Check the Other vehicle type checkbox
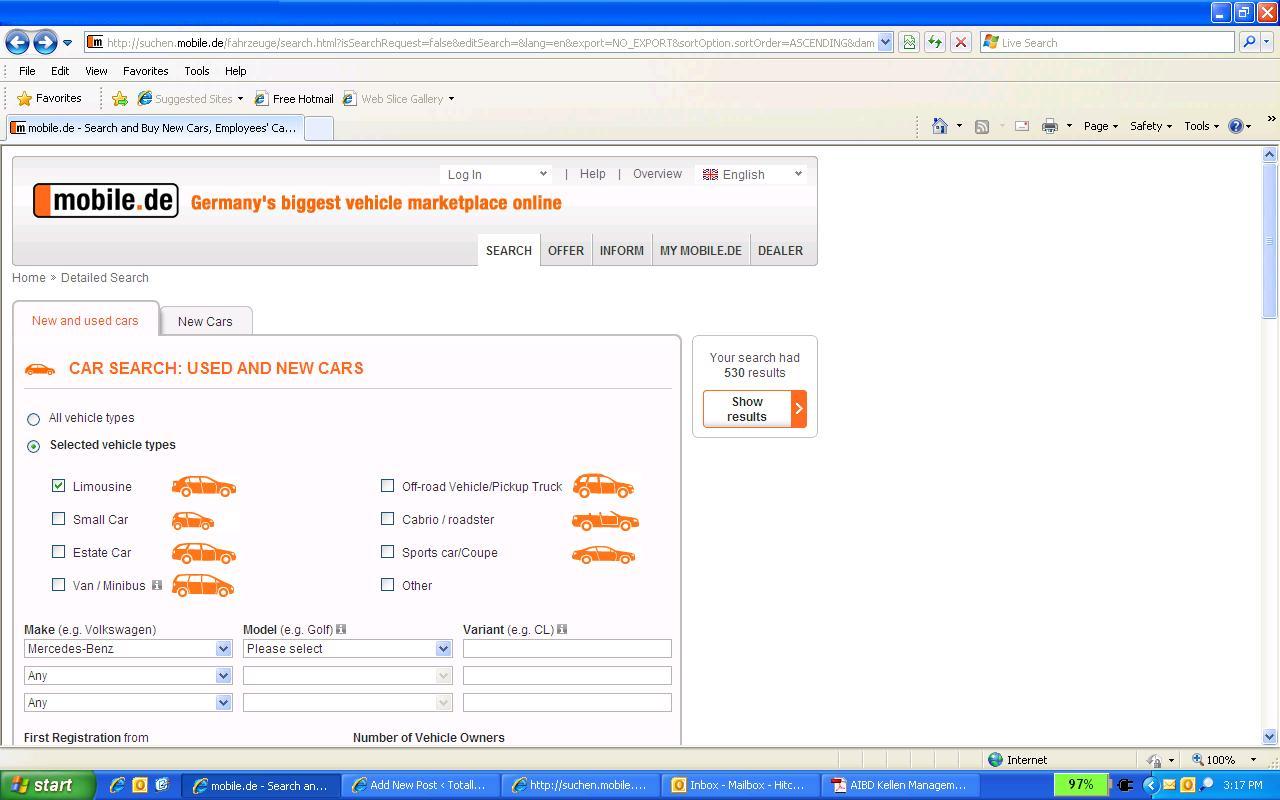The height and width of the screenshot is (800, 1280). 387,585
